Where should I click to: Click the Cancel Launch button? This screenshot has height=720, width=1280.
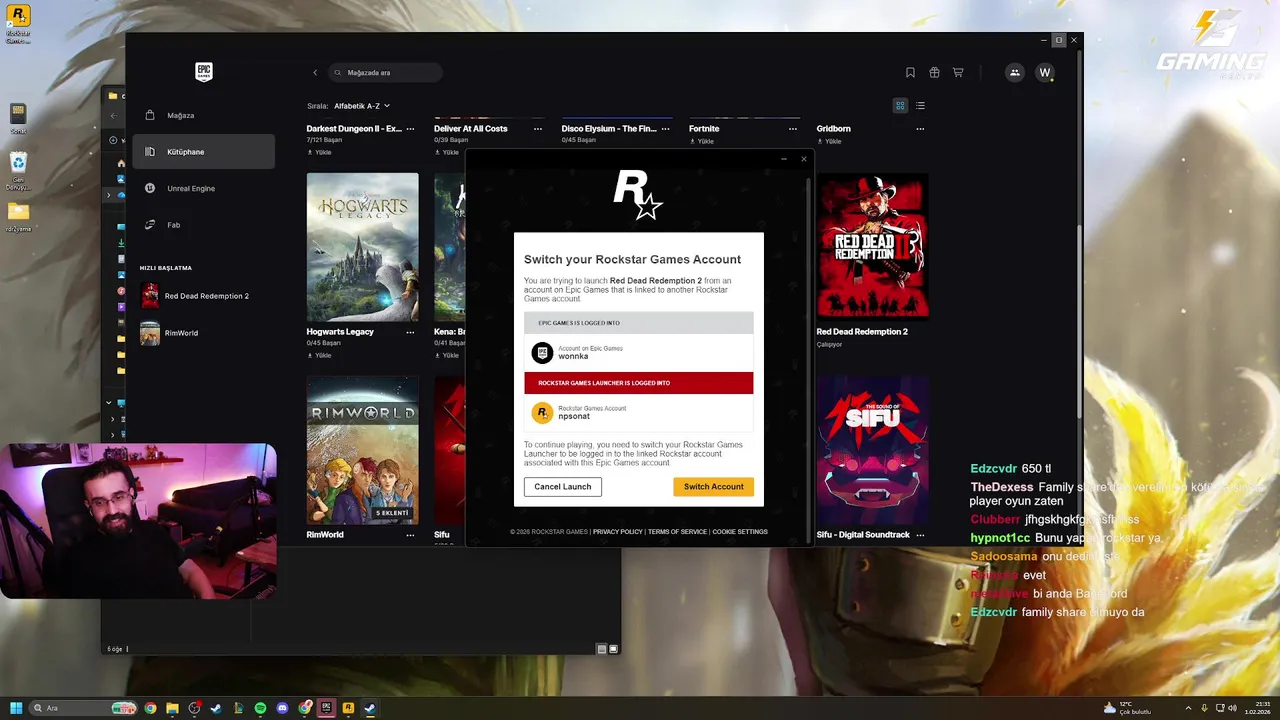click(x=563, y=487)
